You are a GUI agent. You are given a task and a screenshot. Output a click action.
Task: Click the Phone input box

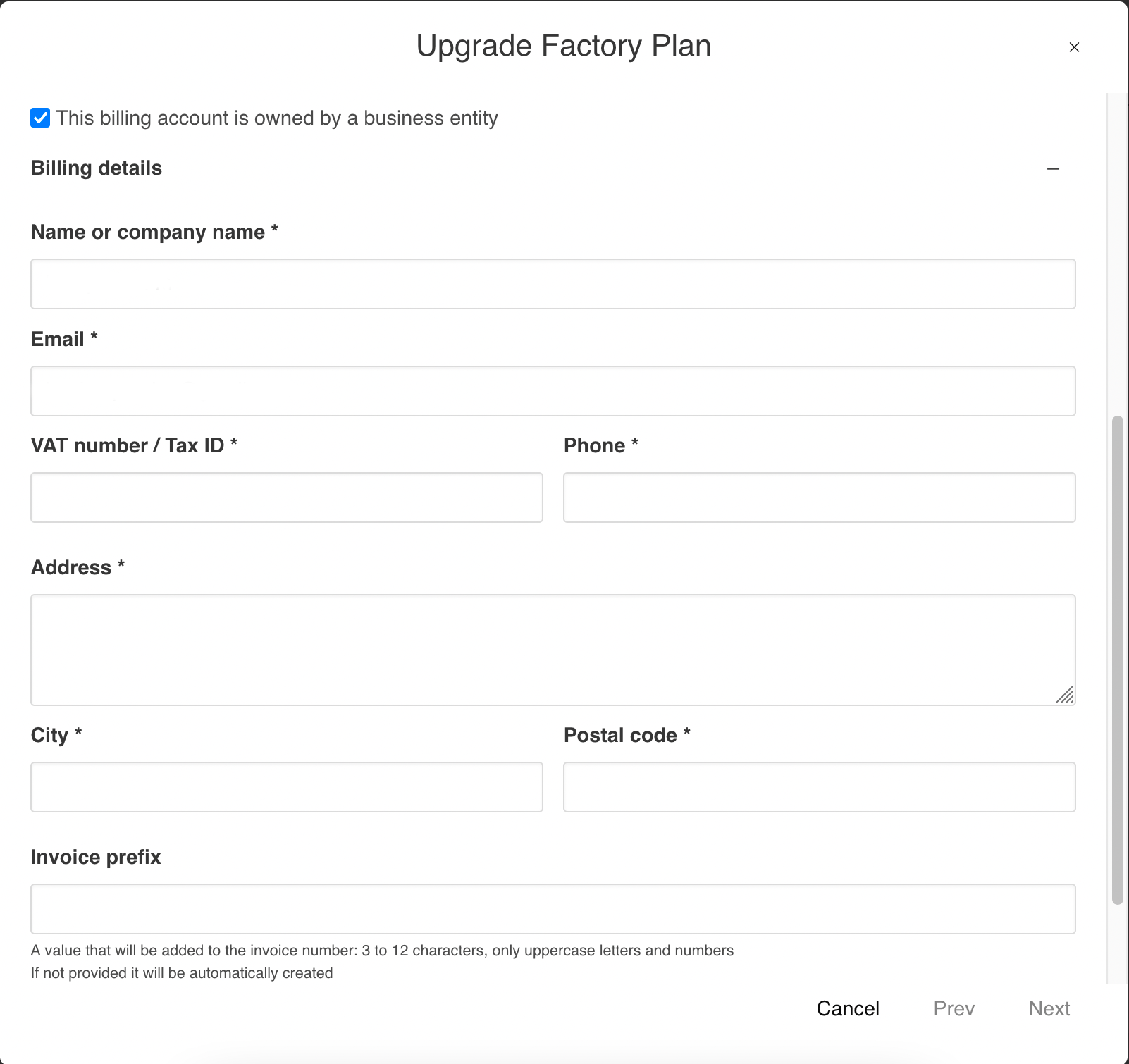819,497
